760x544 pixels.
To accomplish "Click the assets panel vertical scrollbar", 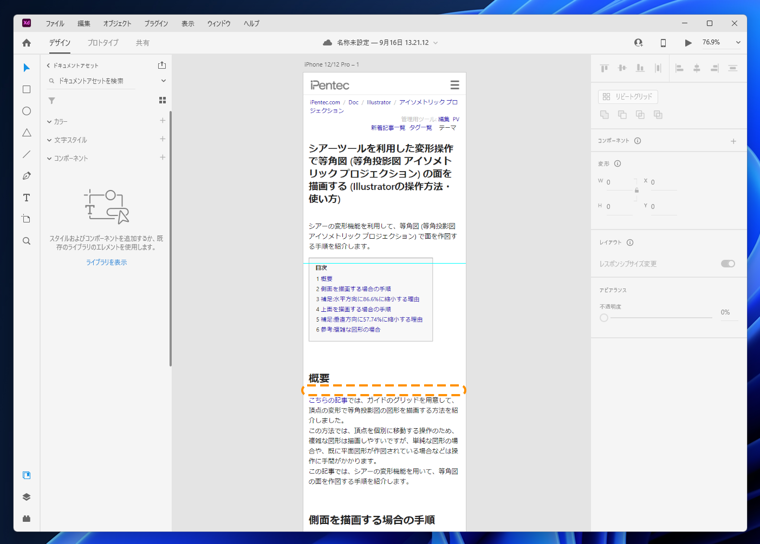I will tap(171, 239).
